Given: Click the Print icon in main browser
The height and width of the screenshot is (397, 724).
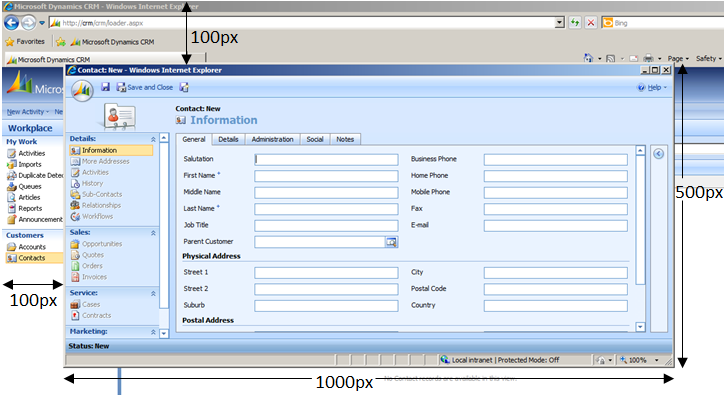Looking at the screenshot, I should click(648, 59).
